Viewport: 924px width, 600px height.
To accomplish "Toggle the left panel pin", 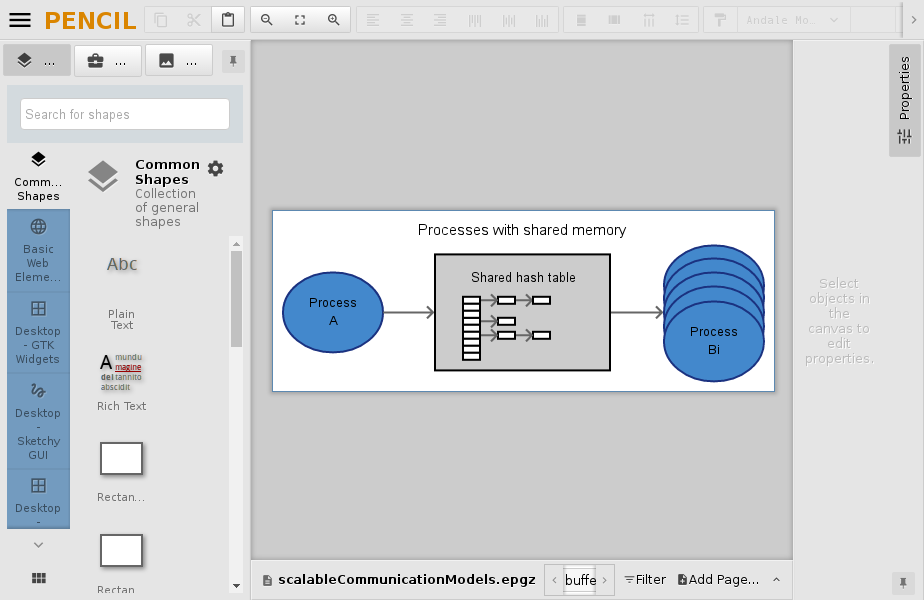I will [232, 61].
